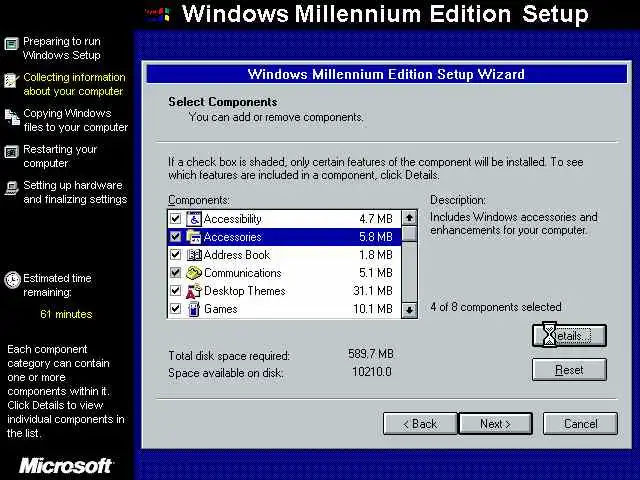Click the Collecting information step icon

point(11,80)
